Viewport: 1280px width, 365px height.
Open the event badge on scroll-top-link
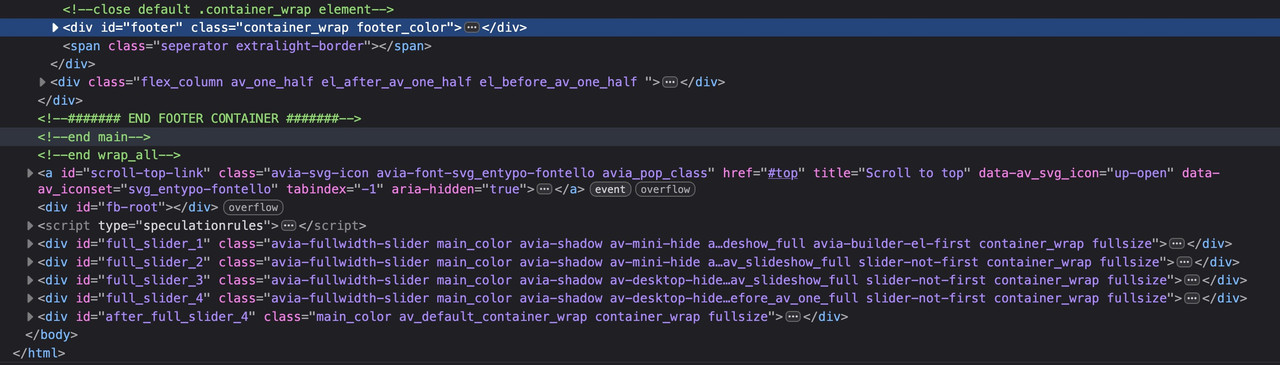609,189
